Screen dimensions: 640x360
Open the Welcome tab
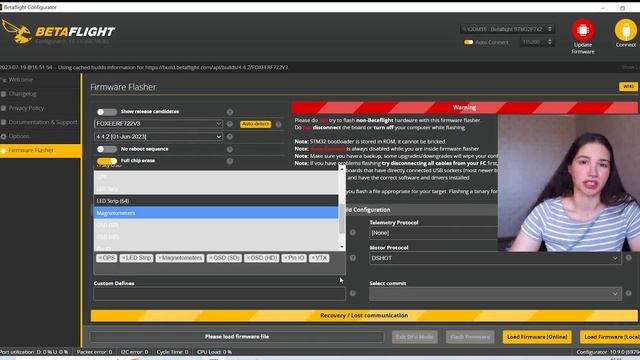click(40, 80)
